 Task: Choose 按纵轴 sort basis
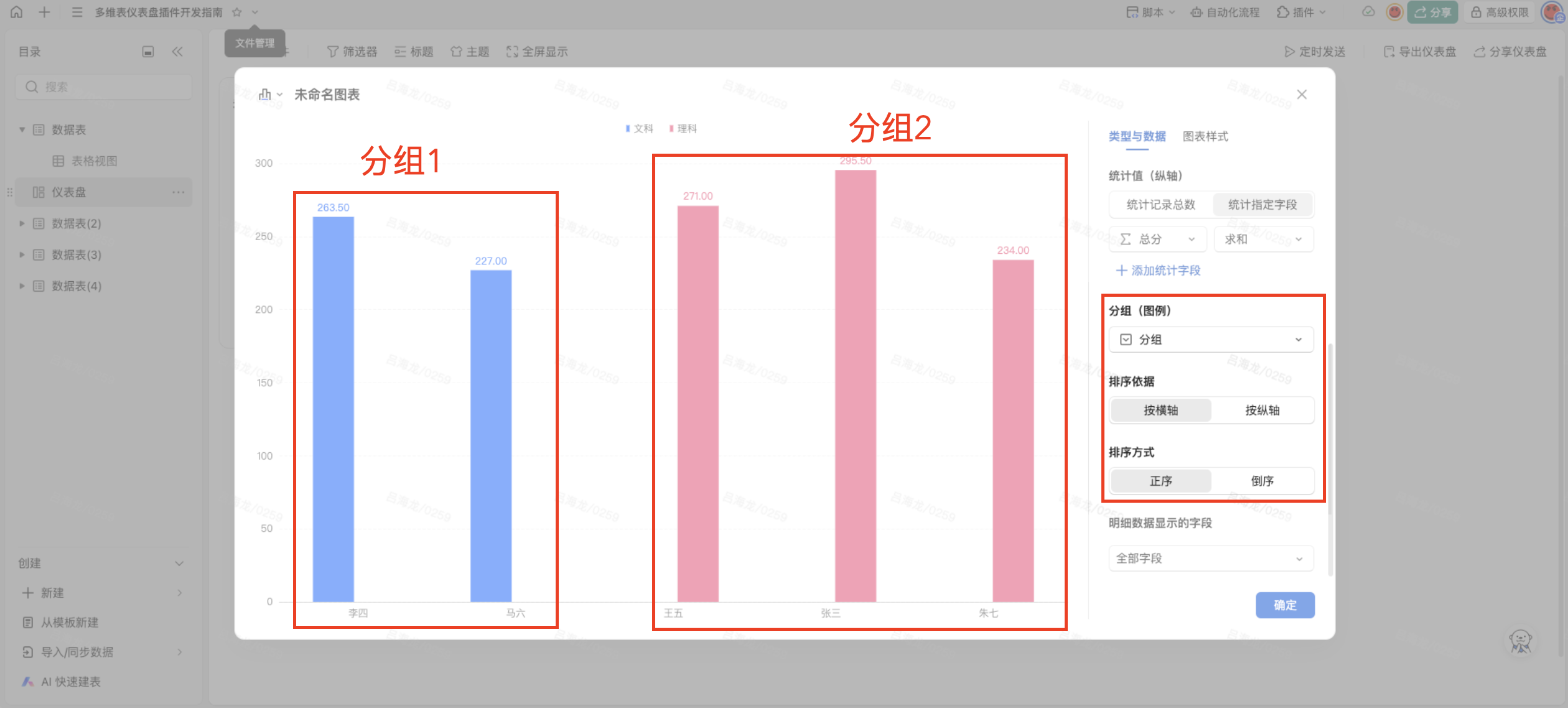tap(1262, 410)
